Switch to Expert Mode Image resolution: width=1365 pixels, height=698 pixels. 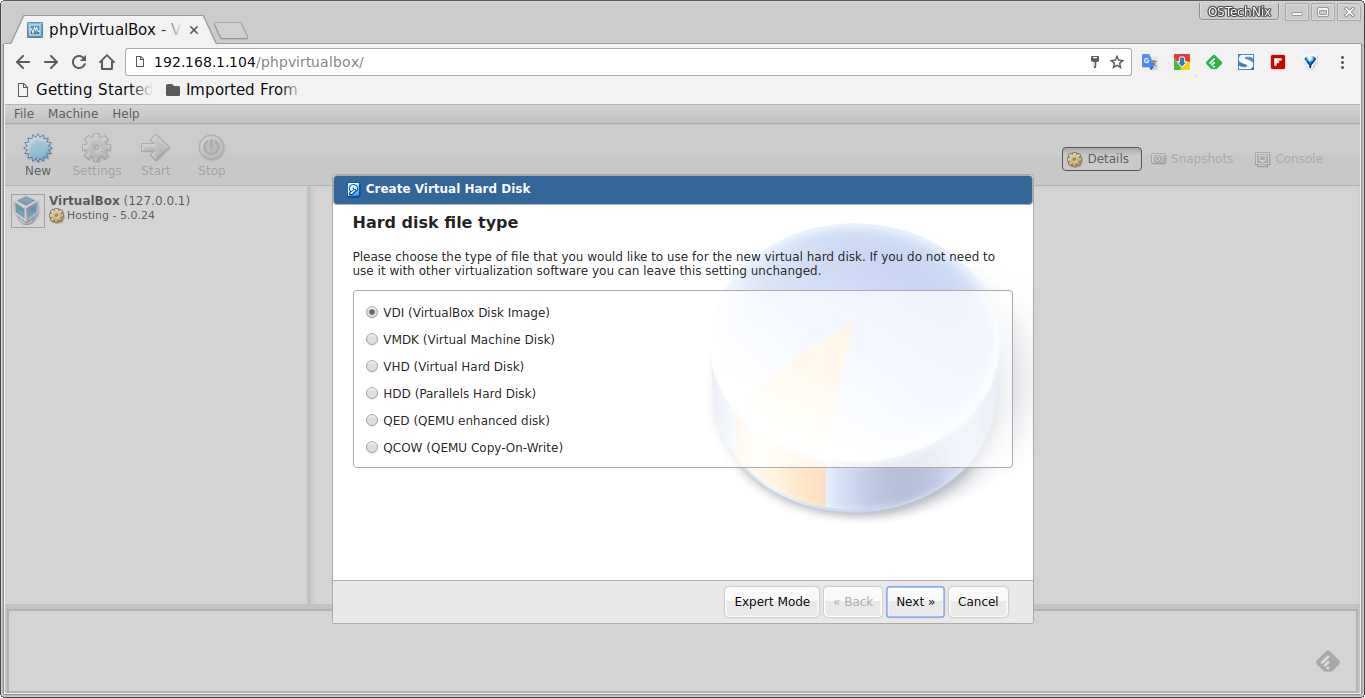771,601
